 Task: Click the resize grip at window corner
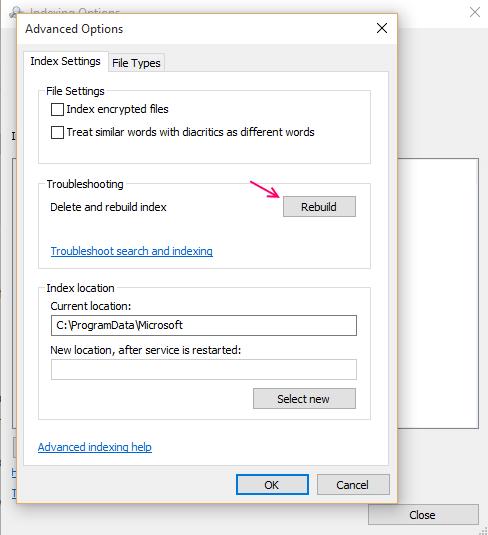tap(483, 531)
